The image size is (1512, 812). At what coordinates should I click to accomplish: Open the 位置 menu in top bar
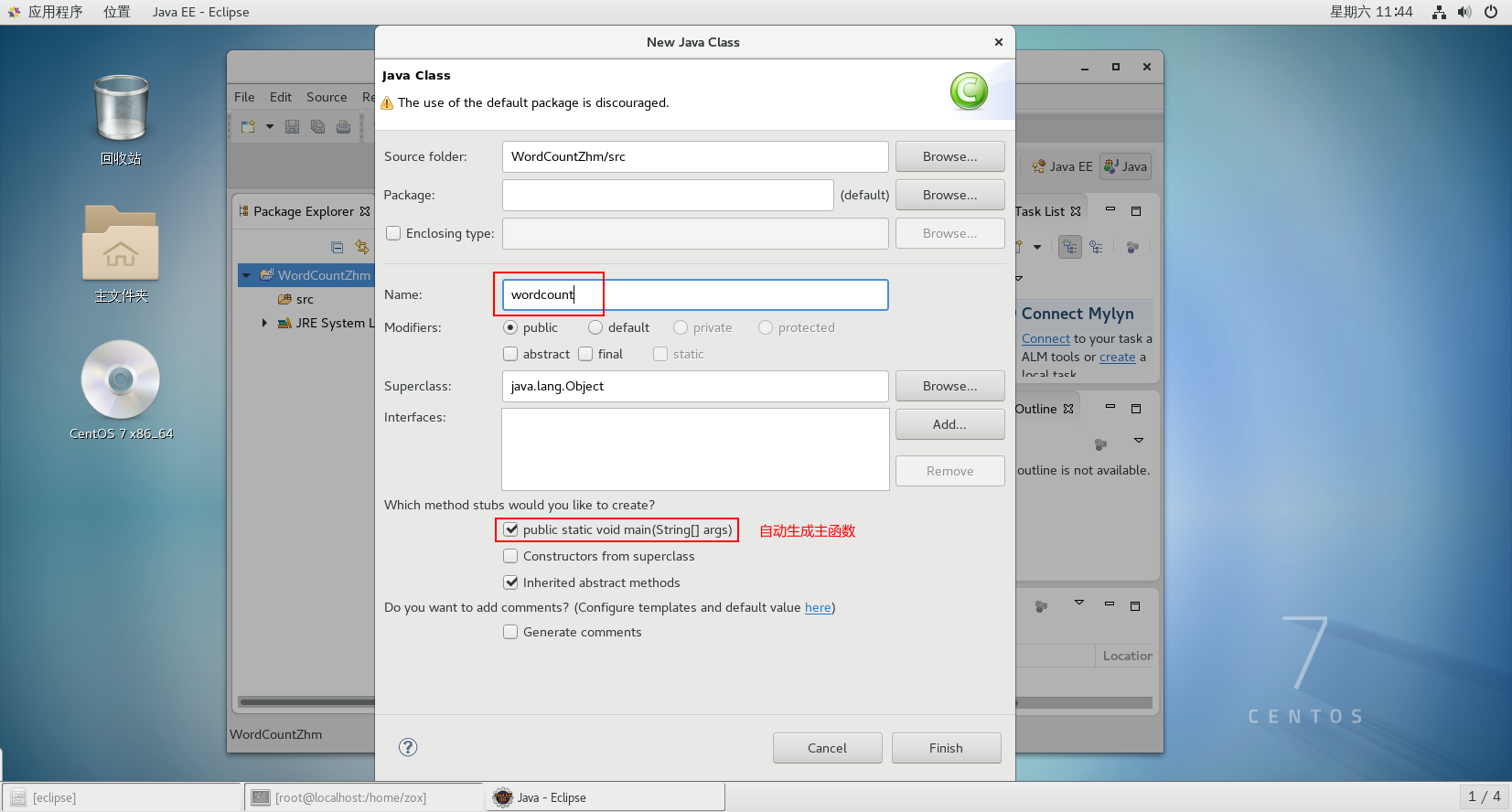(x=117, y=12)
